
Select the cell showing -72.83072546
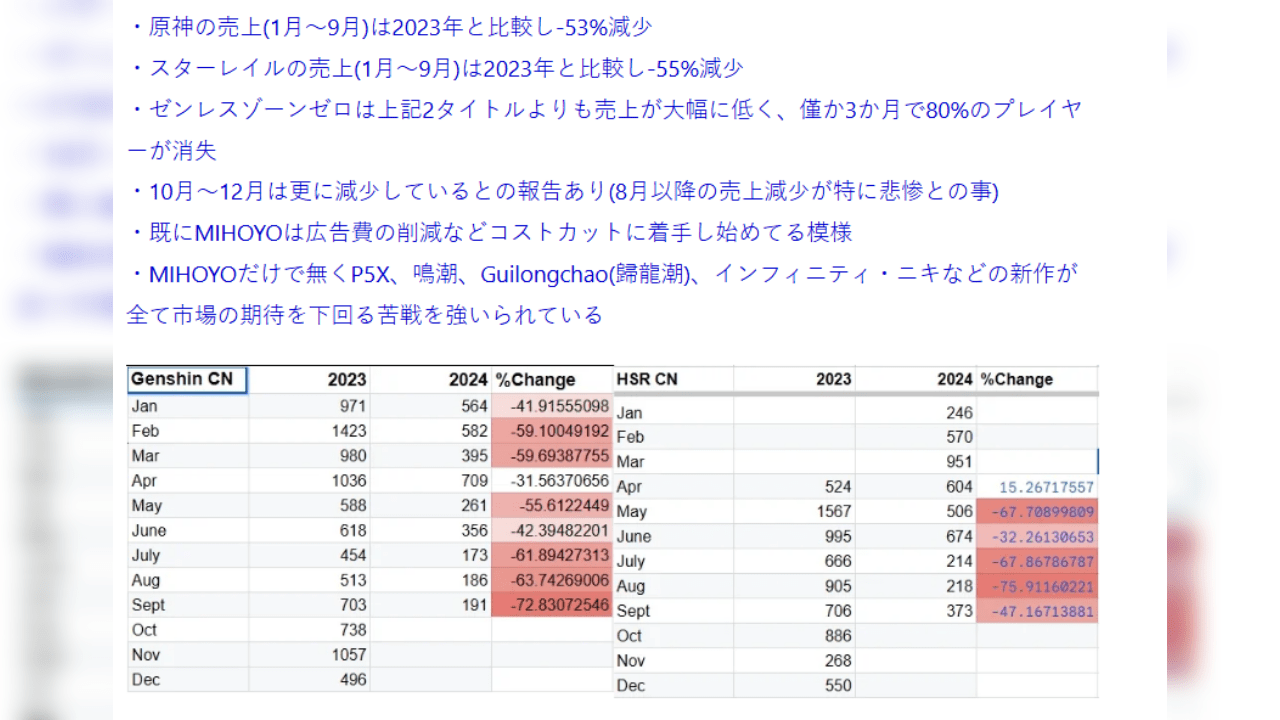[552, 605]
